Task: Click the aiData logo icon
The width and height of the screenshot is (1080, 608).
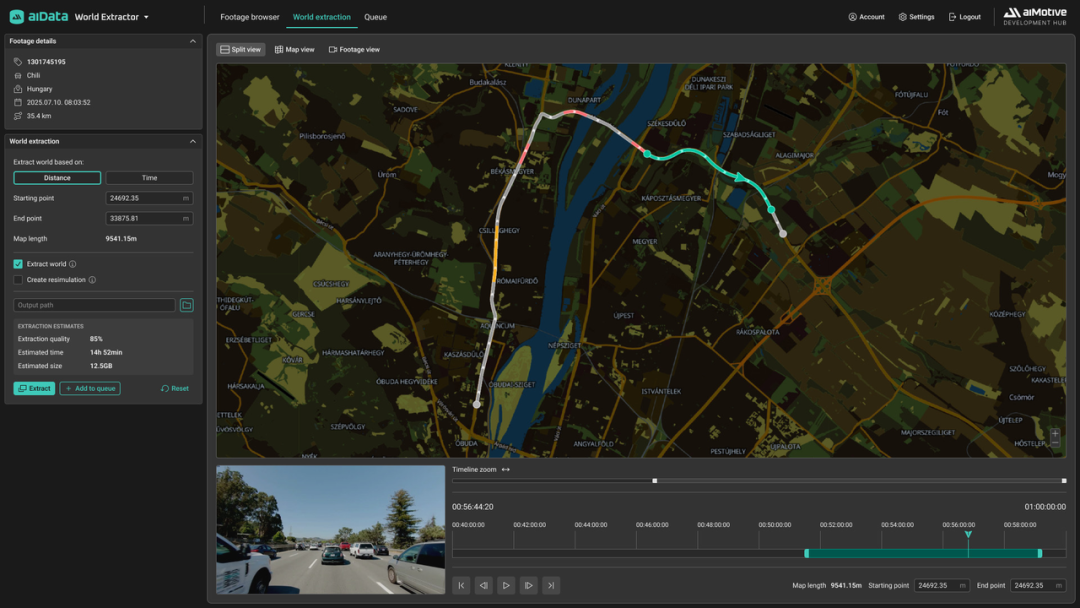Action: 17,17
